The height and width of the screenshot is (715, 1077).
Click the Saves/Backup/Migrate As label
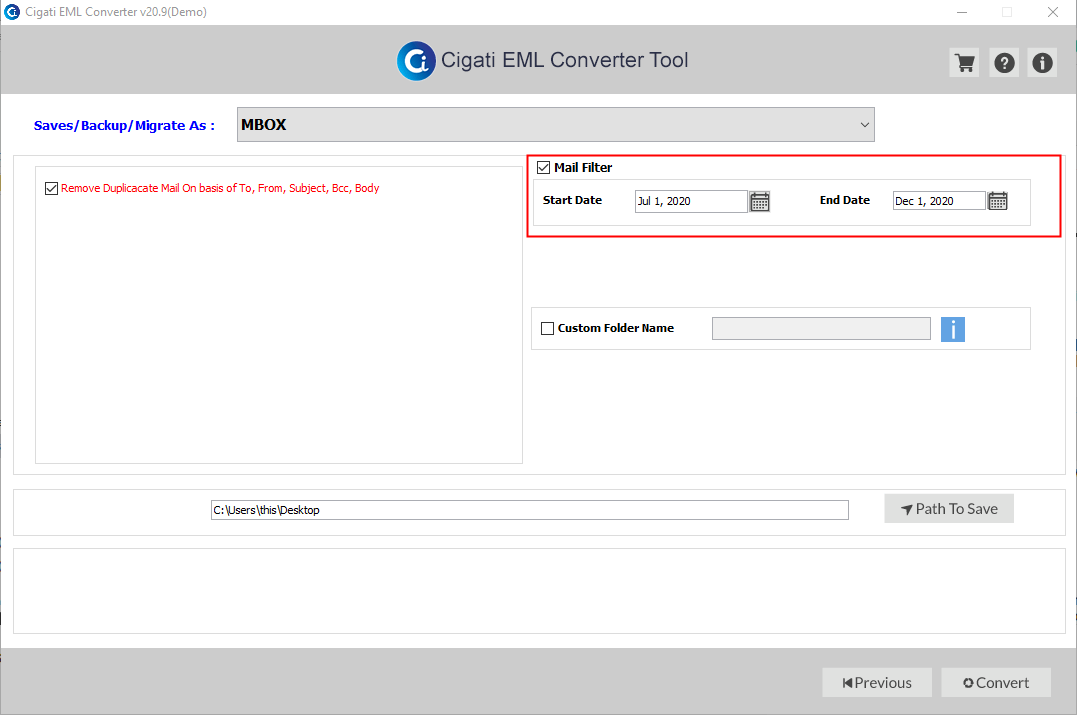pos(124,126)
